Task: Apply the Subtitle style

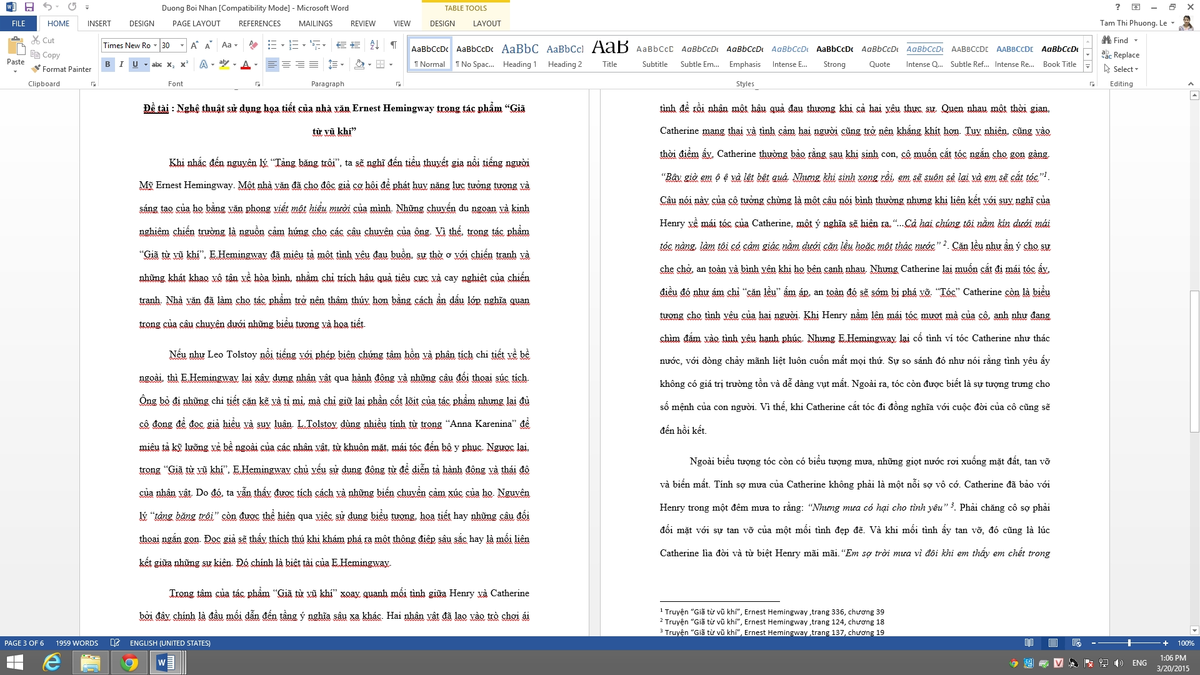Action: click(x=654, y=54)
